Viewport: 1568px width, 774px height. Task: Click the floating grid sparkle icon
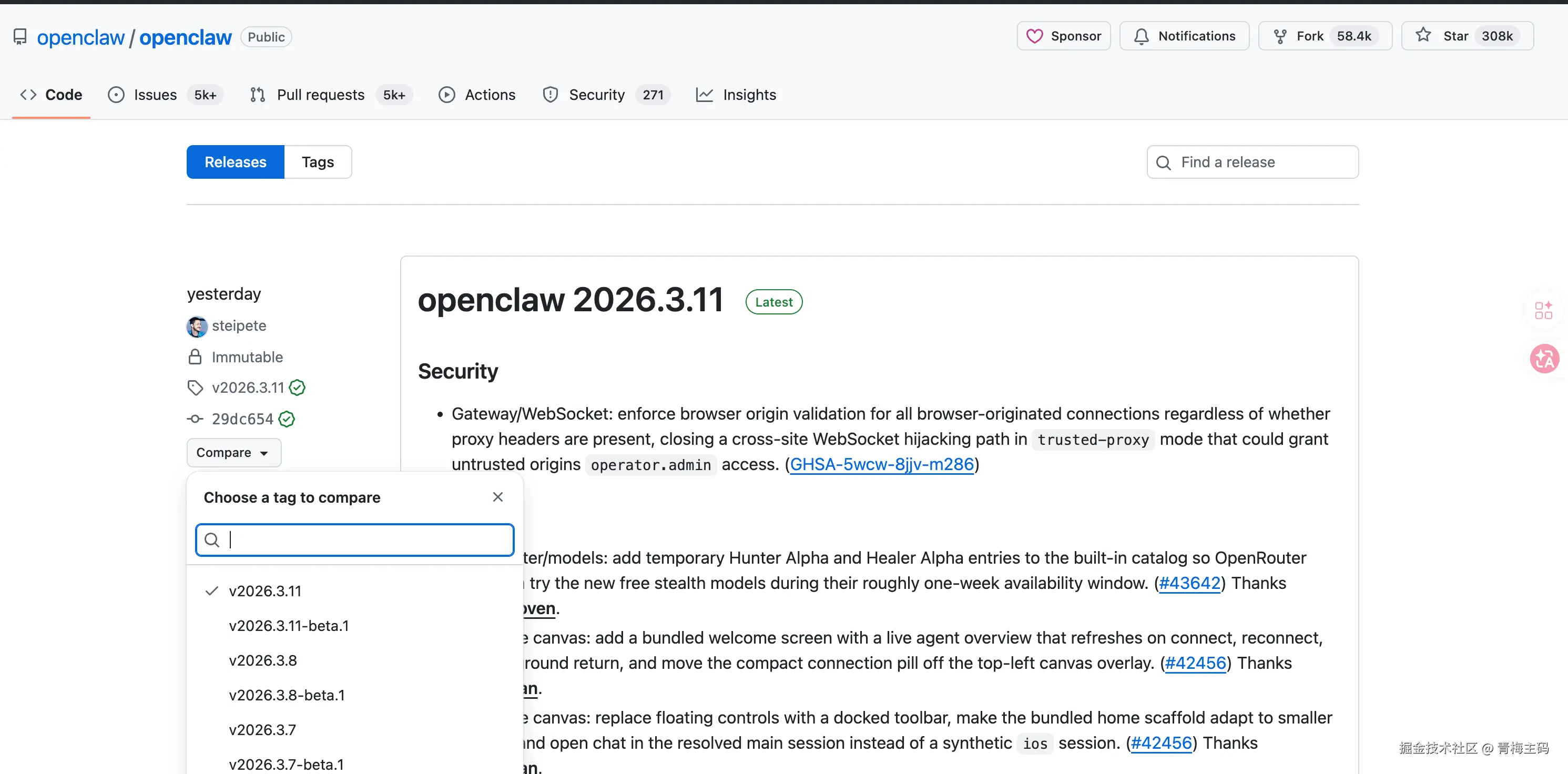pyautogui.click(x=1543, y=310)
